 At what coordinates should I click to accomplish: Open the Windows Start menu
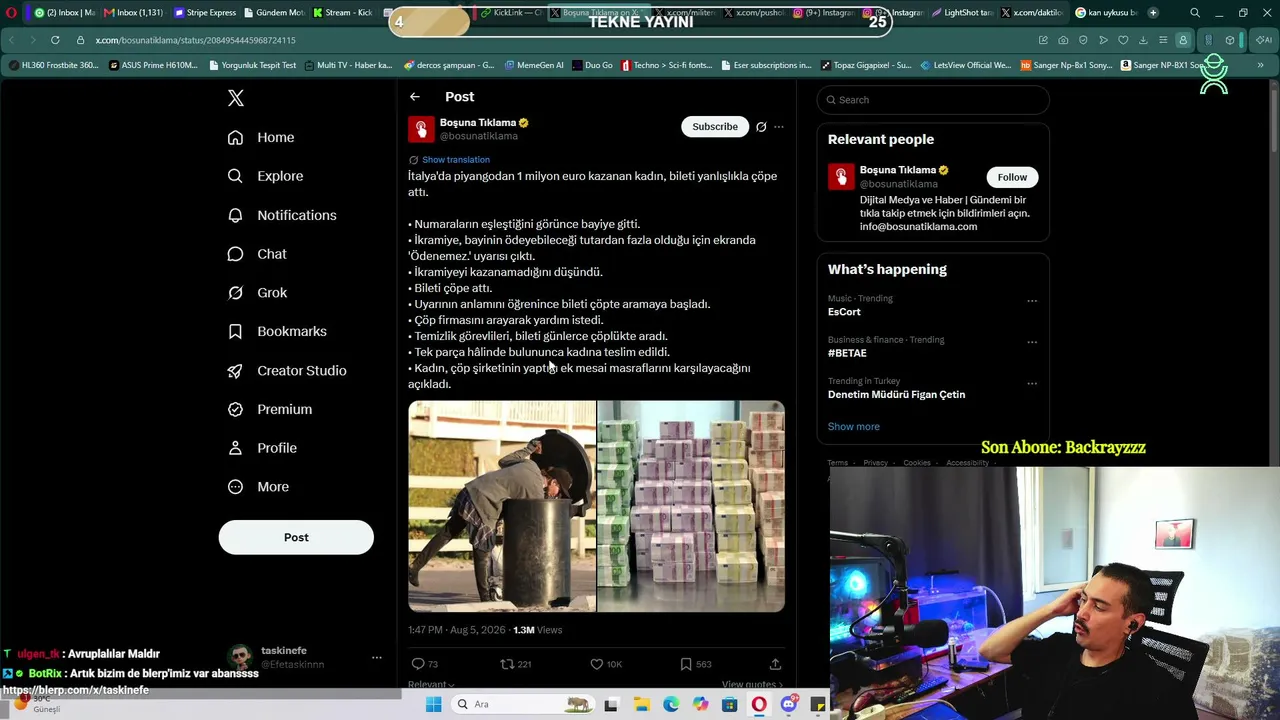(433, 704)
